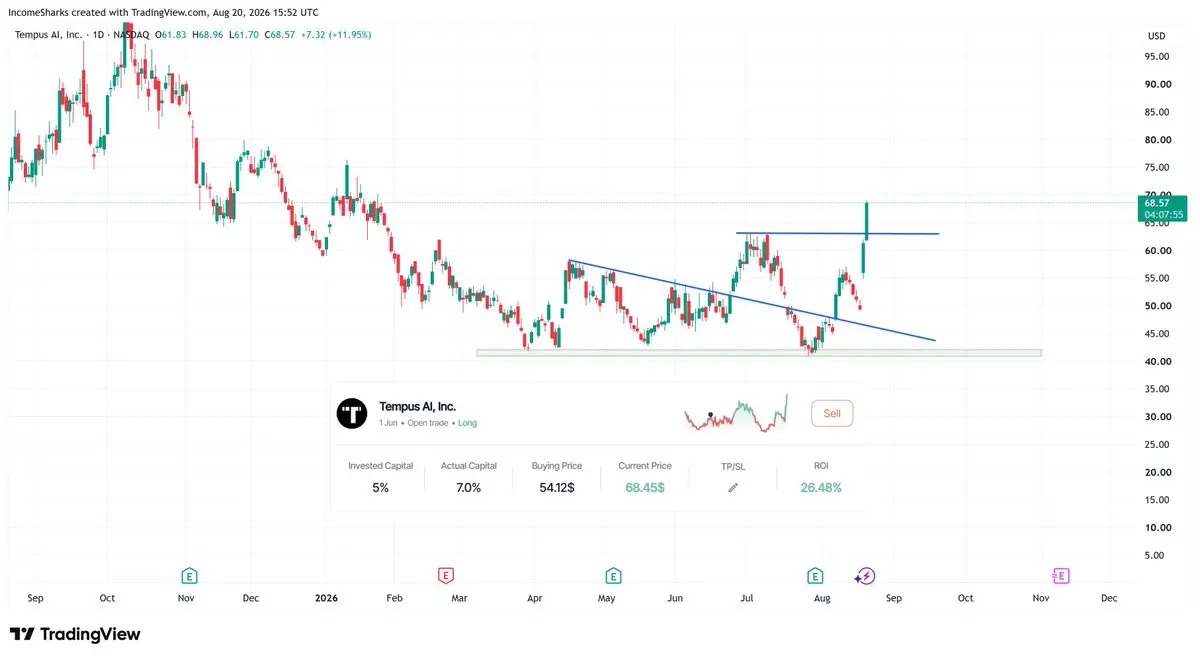The width and height of the screenshot is (1200, 659).
Task: Click the 'Jun' label on time axis
Action: click(675, 598)
